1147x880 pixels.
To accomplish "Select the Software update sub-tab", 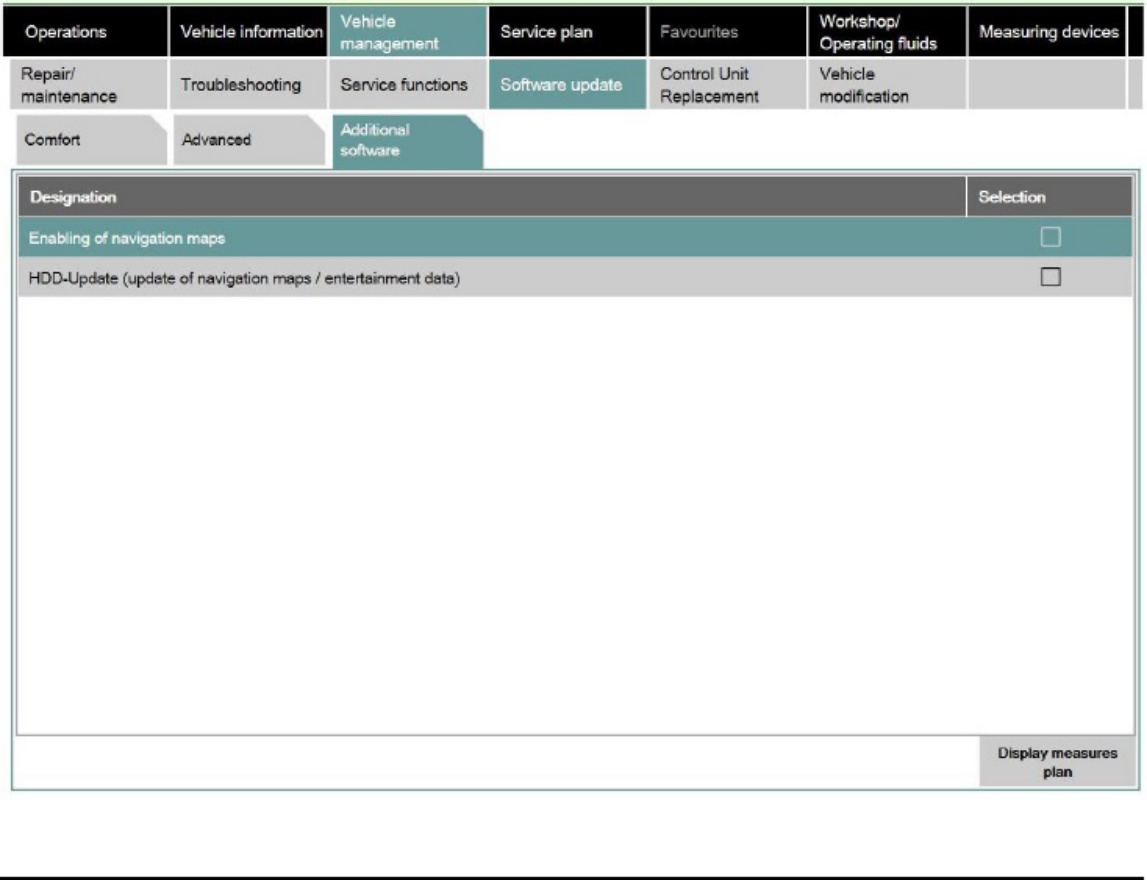I will pos(568,85).
